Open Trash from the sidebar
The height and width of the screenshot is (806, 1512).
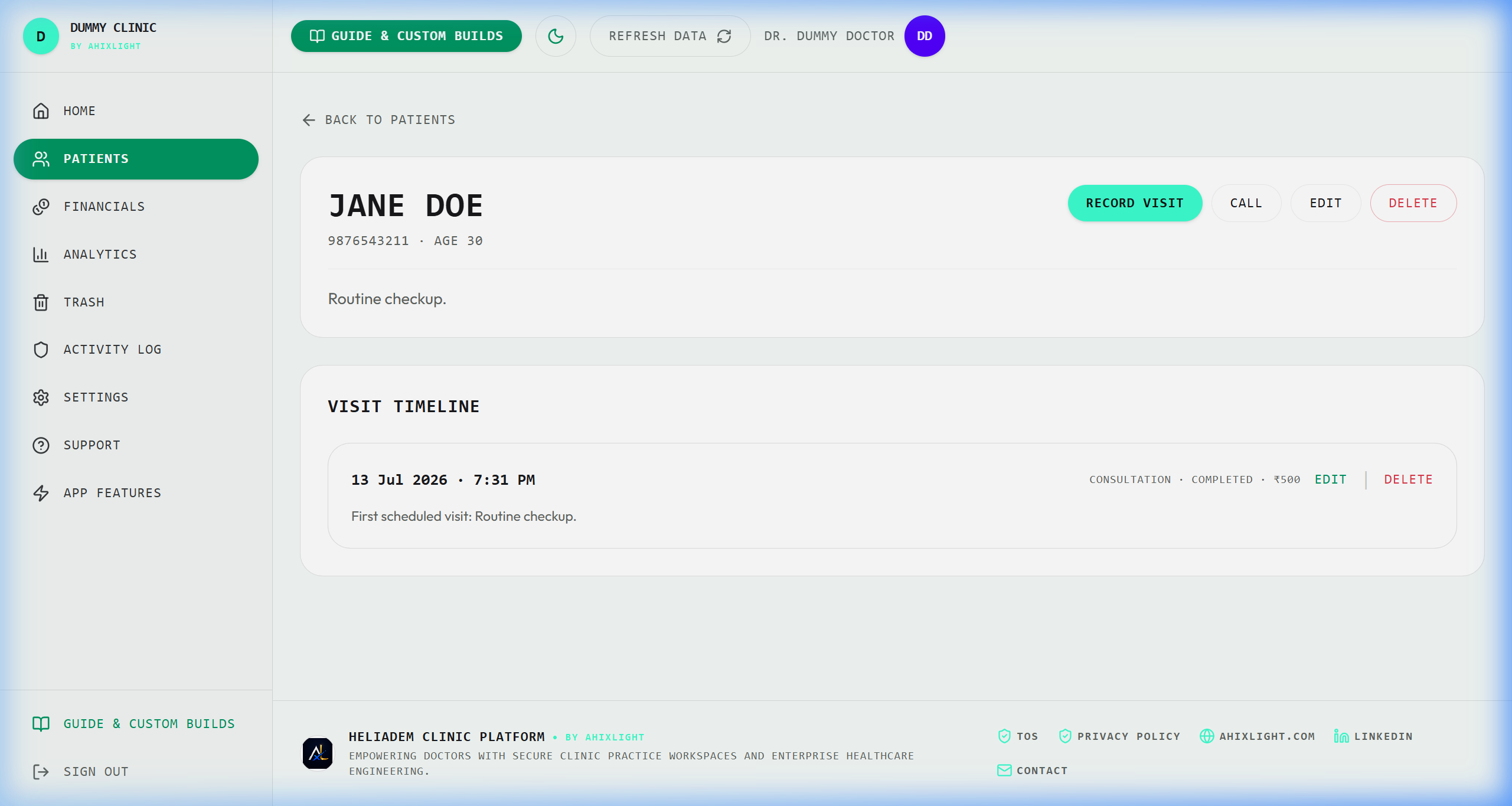click(136, 302)
